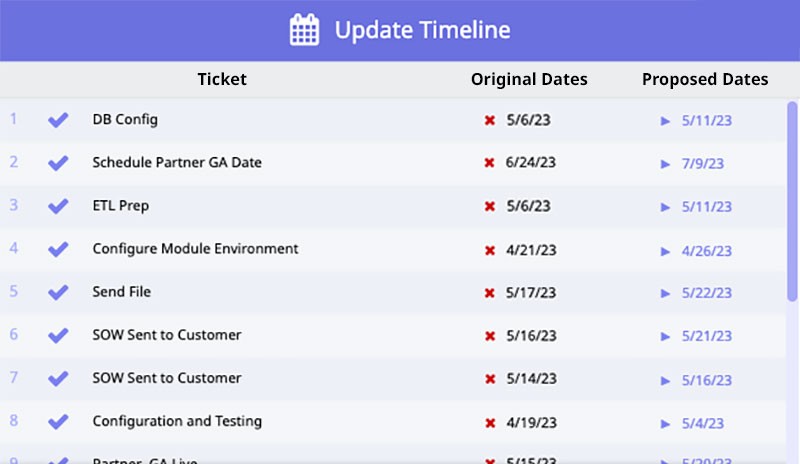Click the Update Timeline title
The image size is (800, 464).
click(422, 30)
